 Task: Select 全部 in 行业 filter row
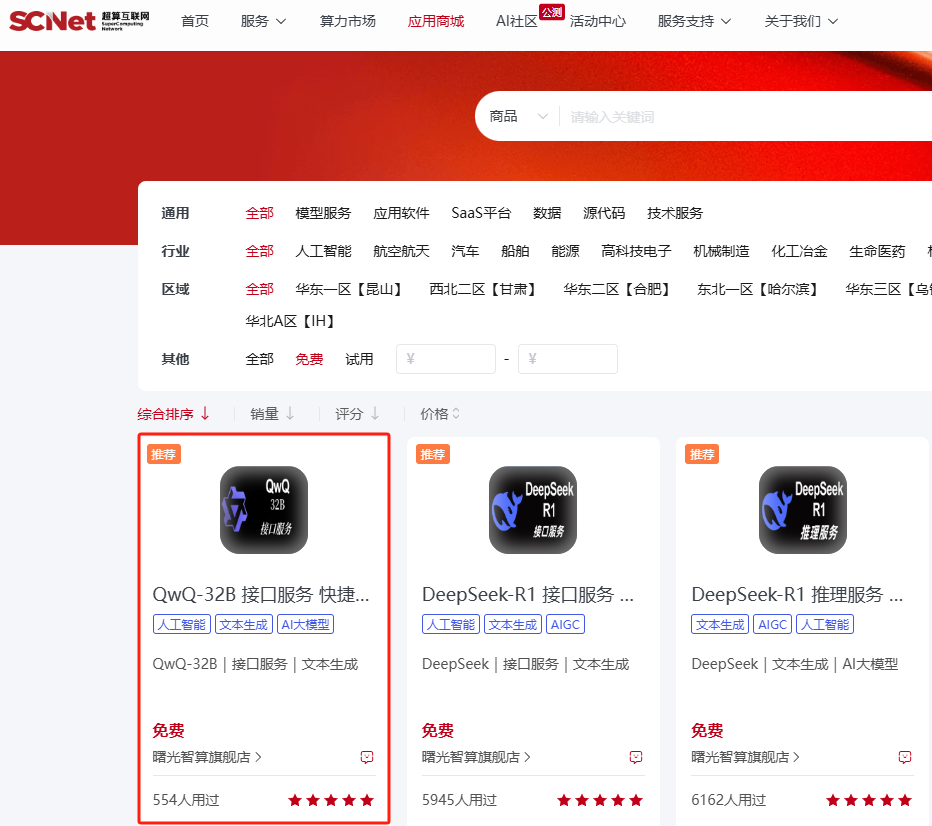pos(260,251)
